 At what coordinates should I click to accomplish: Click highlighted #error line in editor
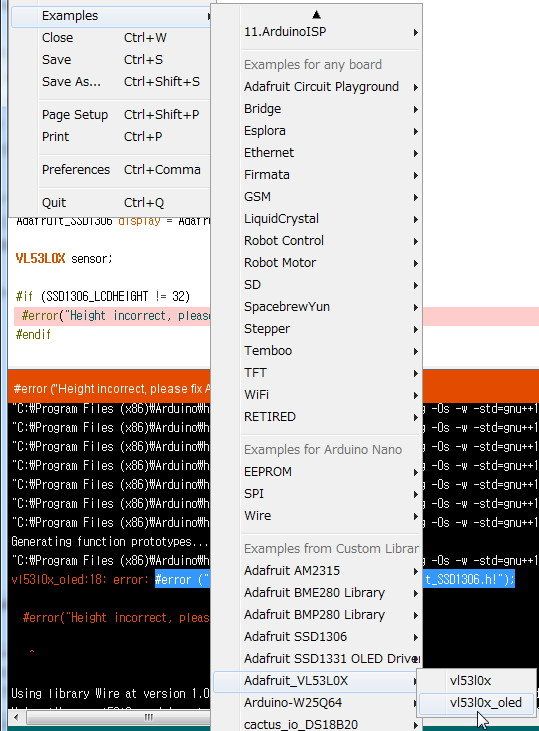[x=112, y=316]
